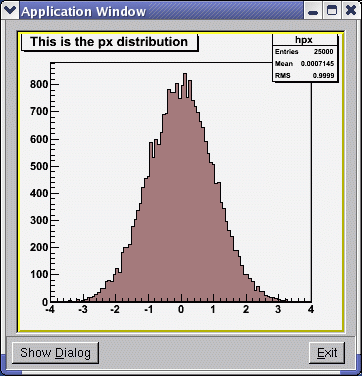Open the window menu arrow in title bar
The width and height of the screenshot is (362, 376).
point(9,11)
